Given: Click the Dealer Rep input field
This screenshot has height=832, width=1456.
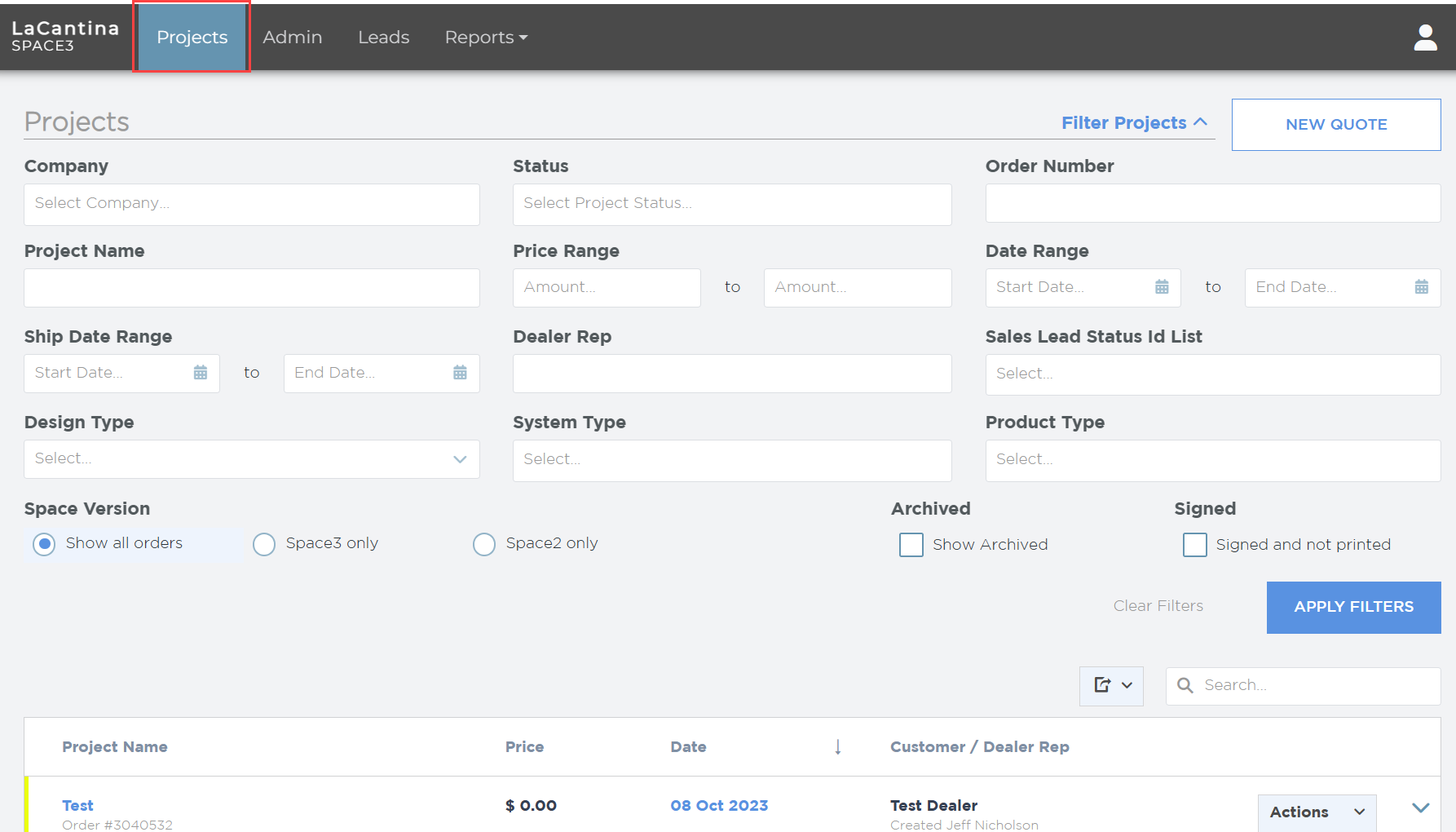Looking at the screenshot, I should click(x=732, y=374).
